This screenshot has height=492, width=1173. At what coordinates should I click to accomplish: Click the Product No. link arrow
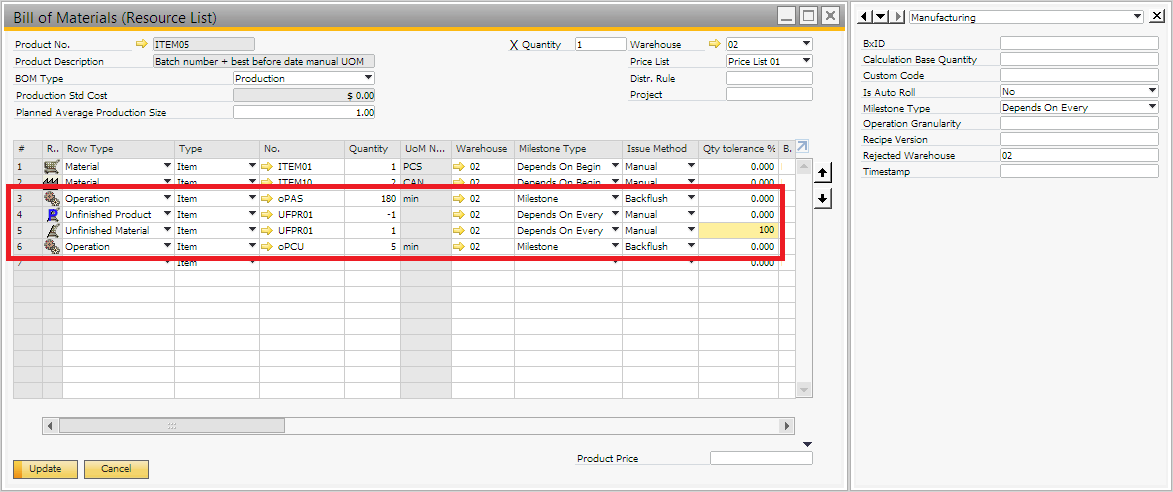click(x=141, y=45)
